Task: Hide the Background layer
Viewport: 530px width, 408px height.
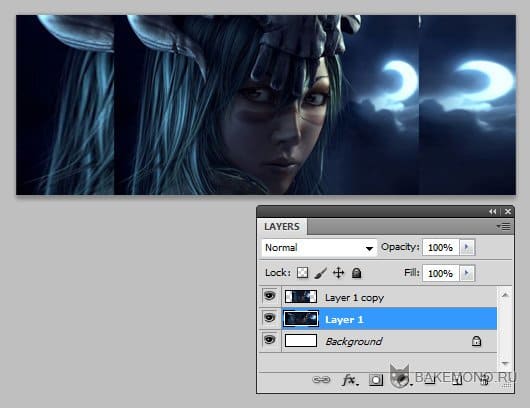Action: point(269,339)
